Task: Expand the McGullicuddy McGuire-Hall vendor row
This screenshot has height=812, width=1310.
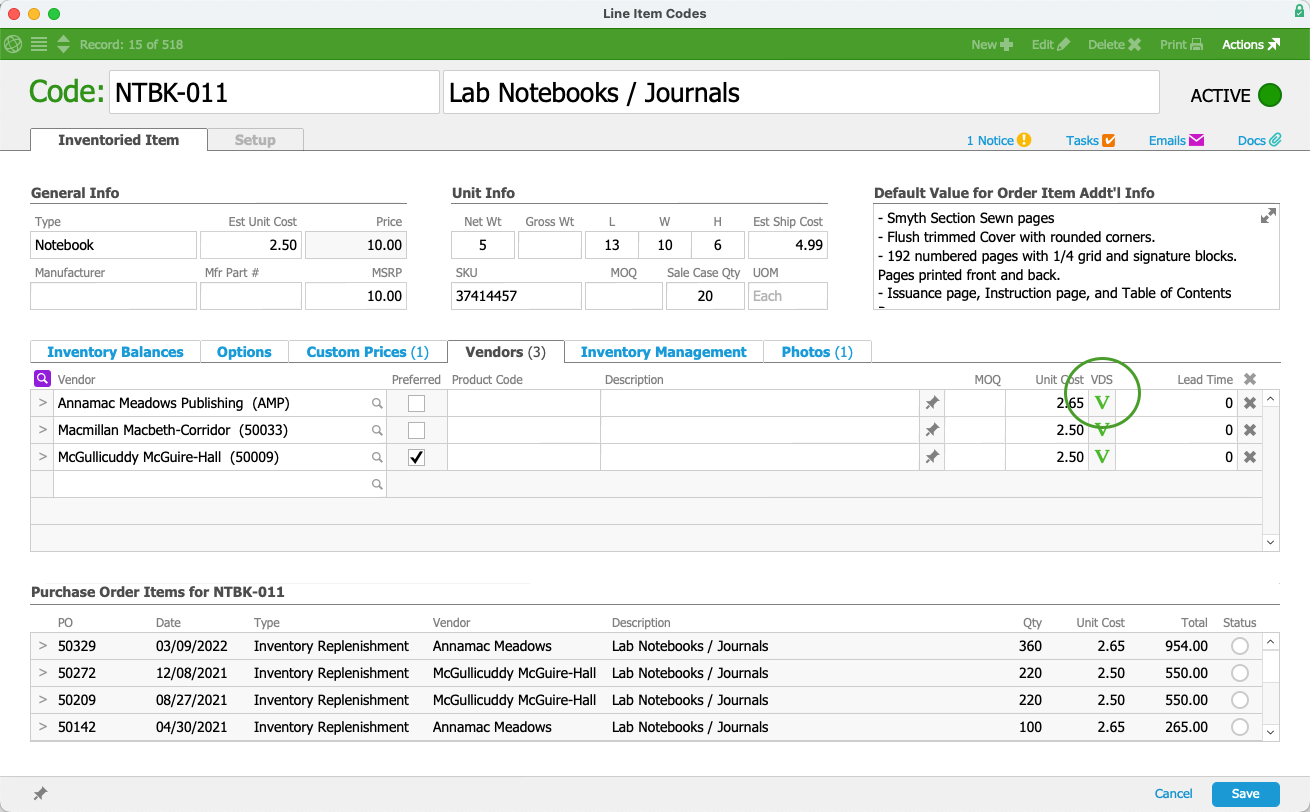Action: 42,457
